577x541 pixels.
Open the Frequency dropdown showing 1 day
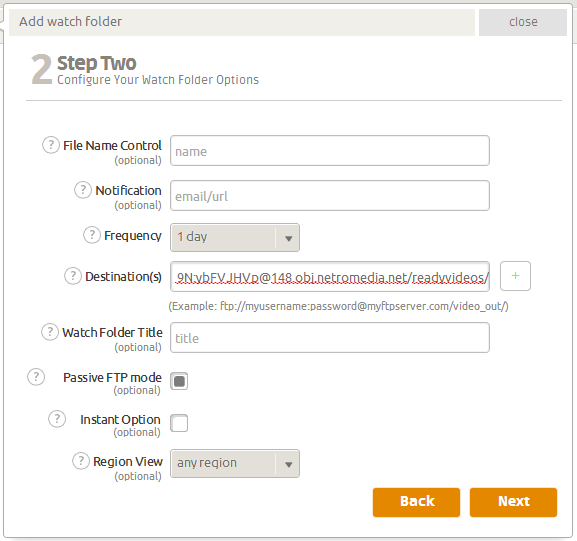click(235, 237)
